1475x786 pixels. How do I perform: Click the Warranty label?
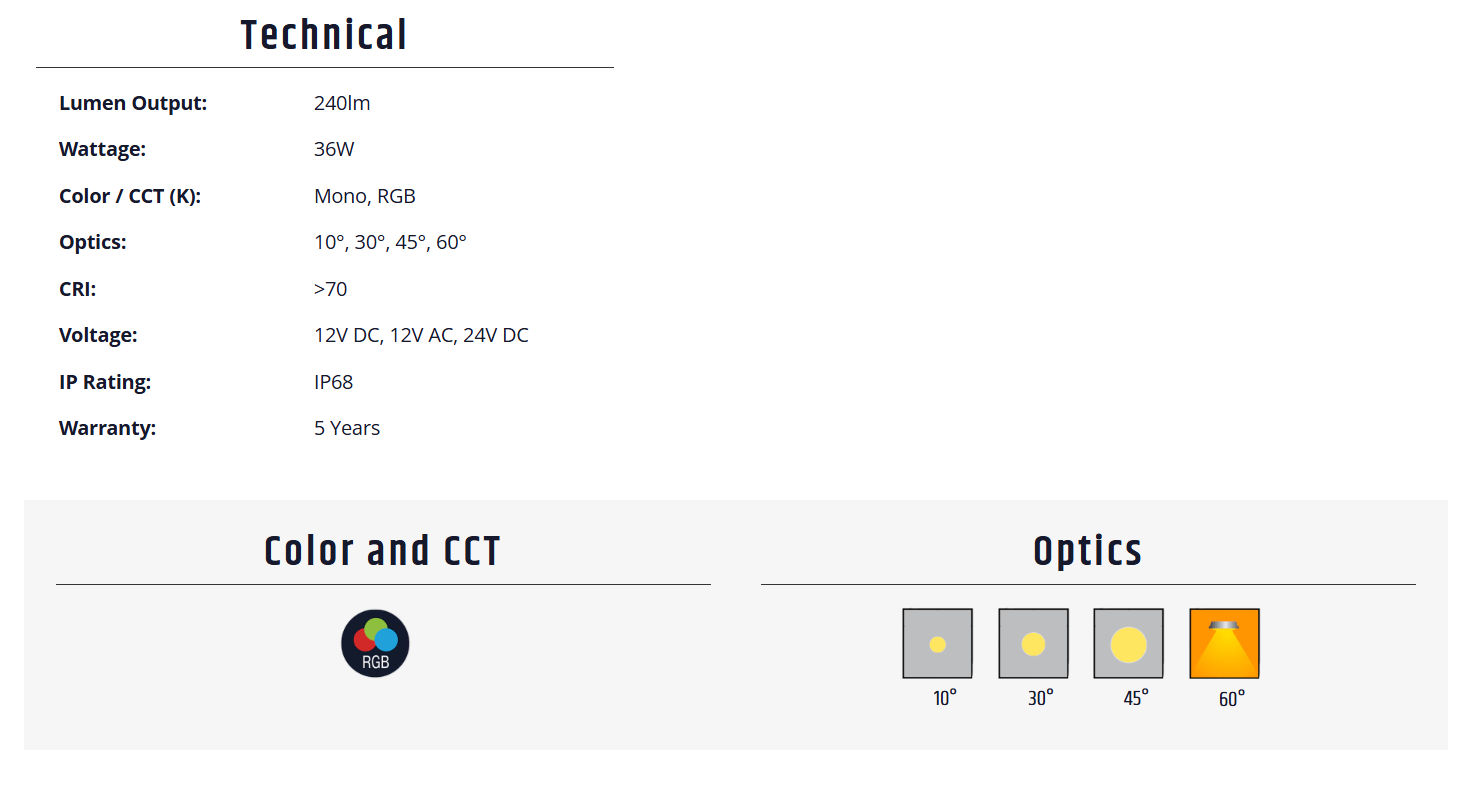[108, 428]
